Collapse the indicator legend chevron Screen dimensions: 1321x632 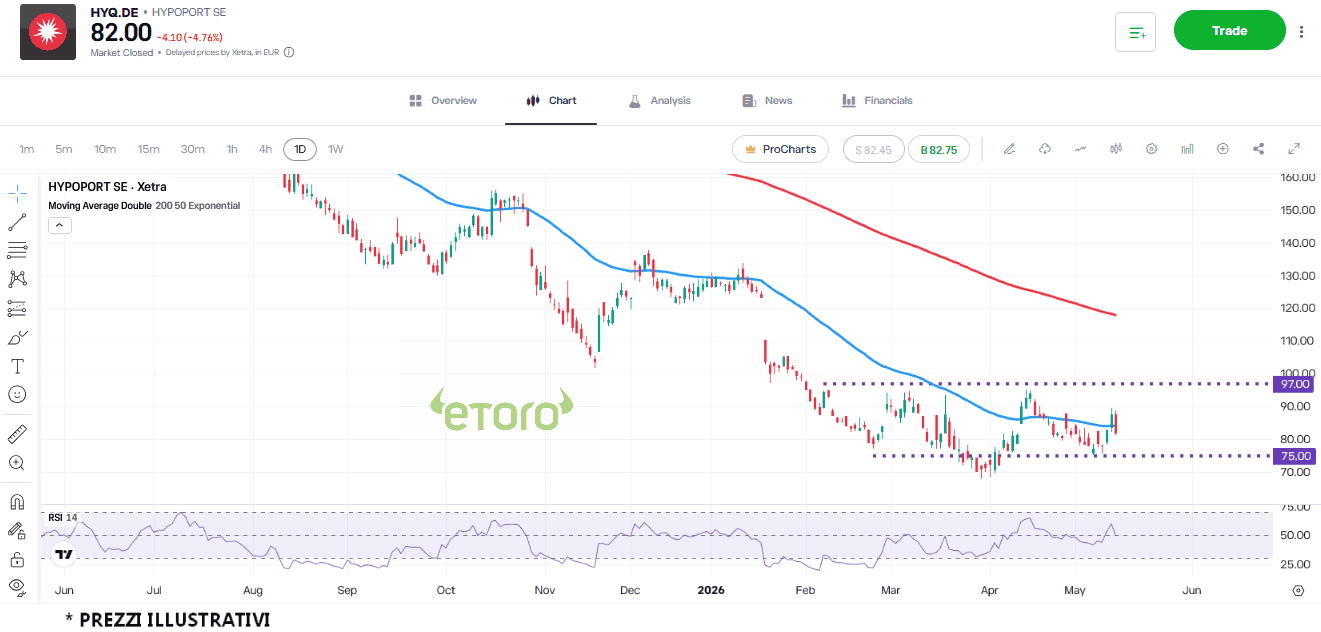pyautogui.click(x=58, y=225)
